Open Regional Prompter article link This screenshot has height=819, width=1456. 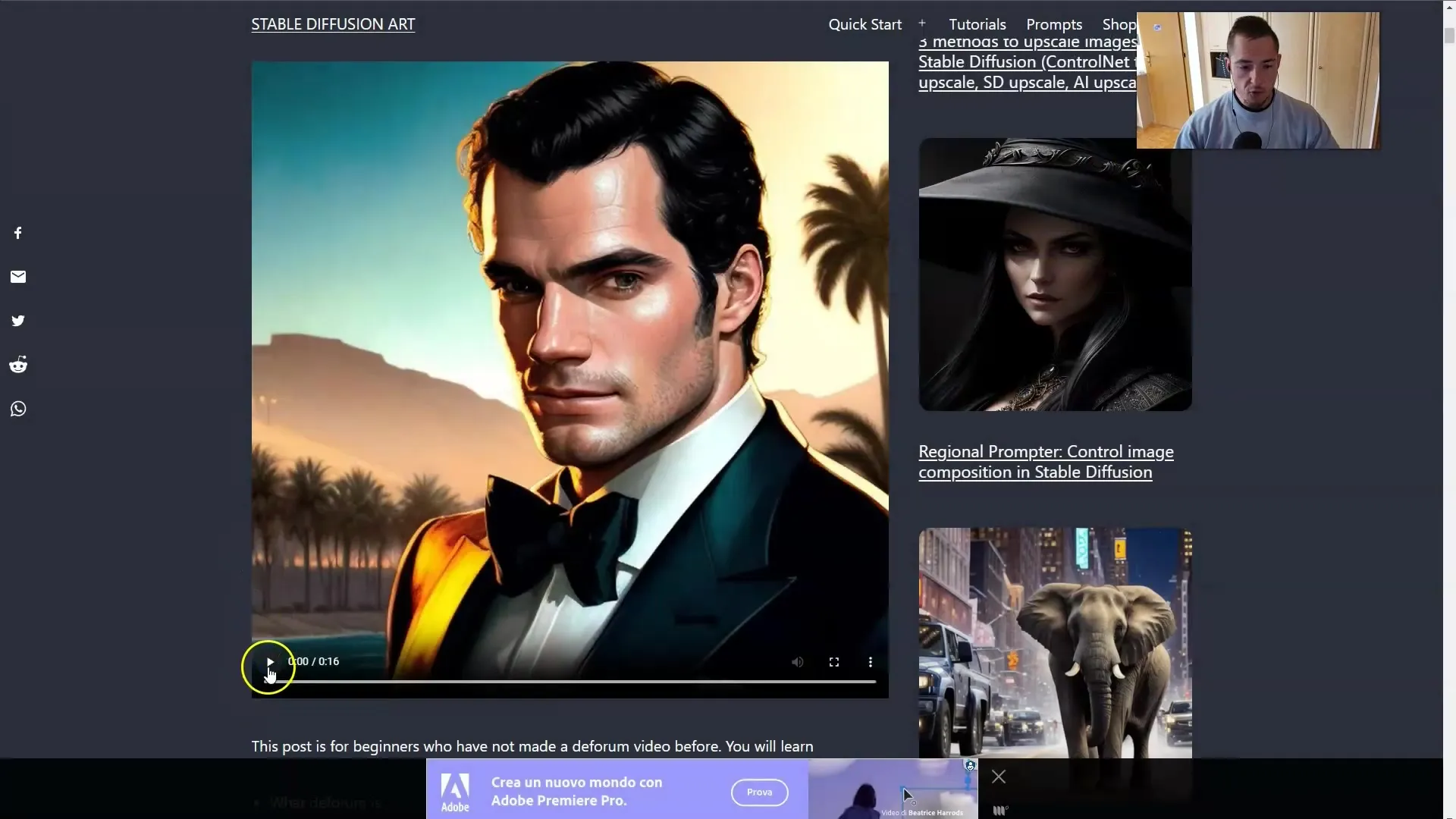click(x=1046, y=462)
